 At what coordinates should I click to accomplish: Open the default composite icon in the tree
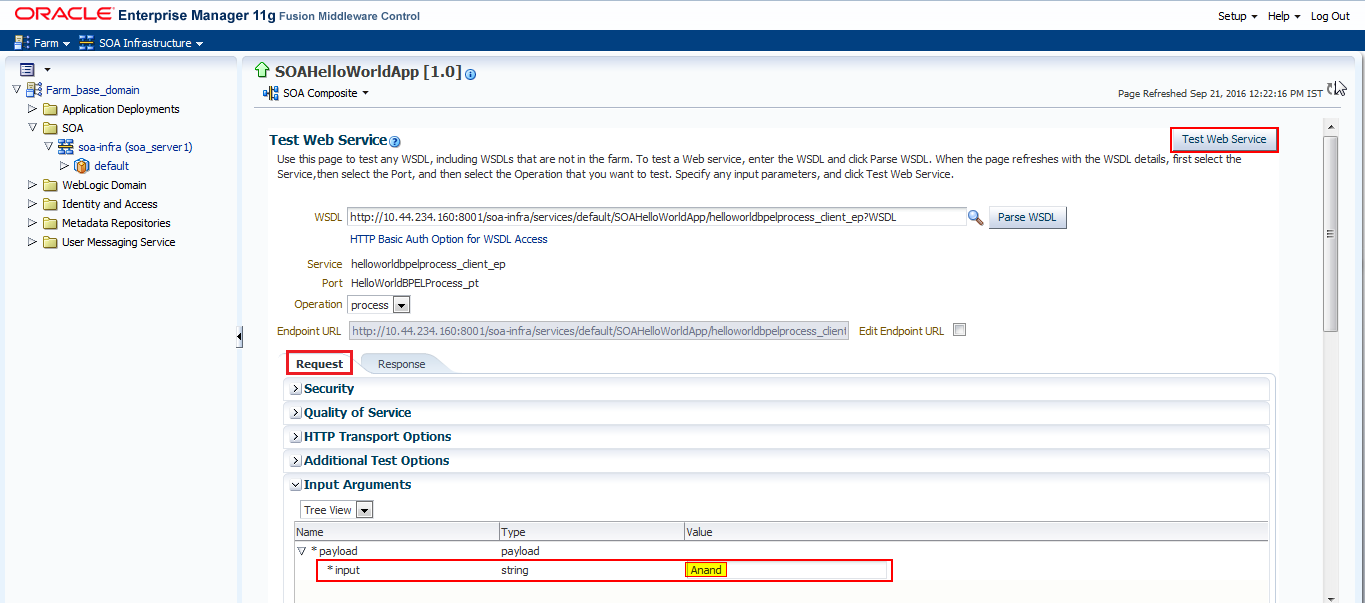(x=81, y=165)
